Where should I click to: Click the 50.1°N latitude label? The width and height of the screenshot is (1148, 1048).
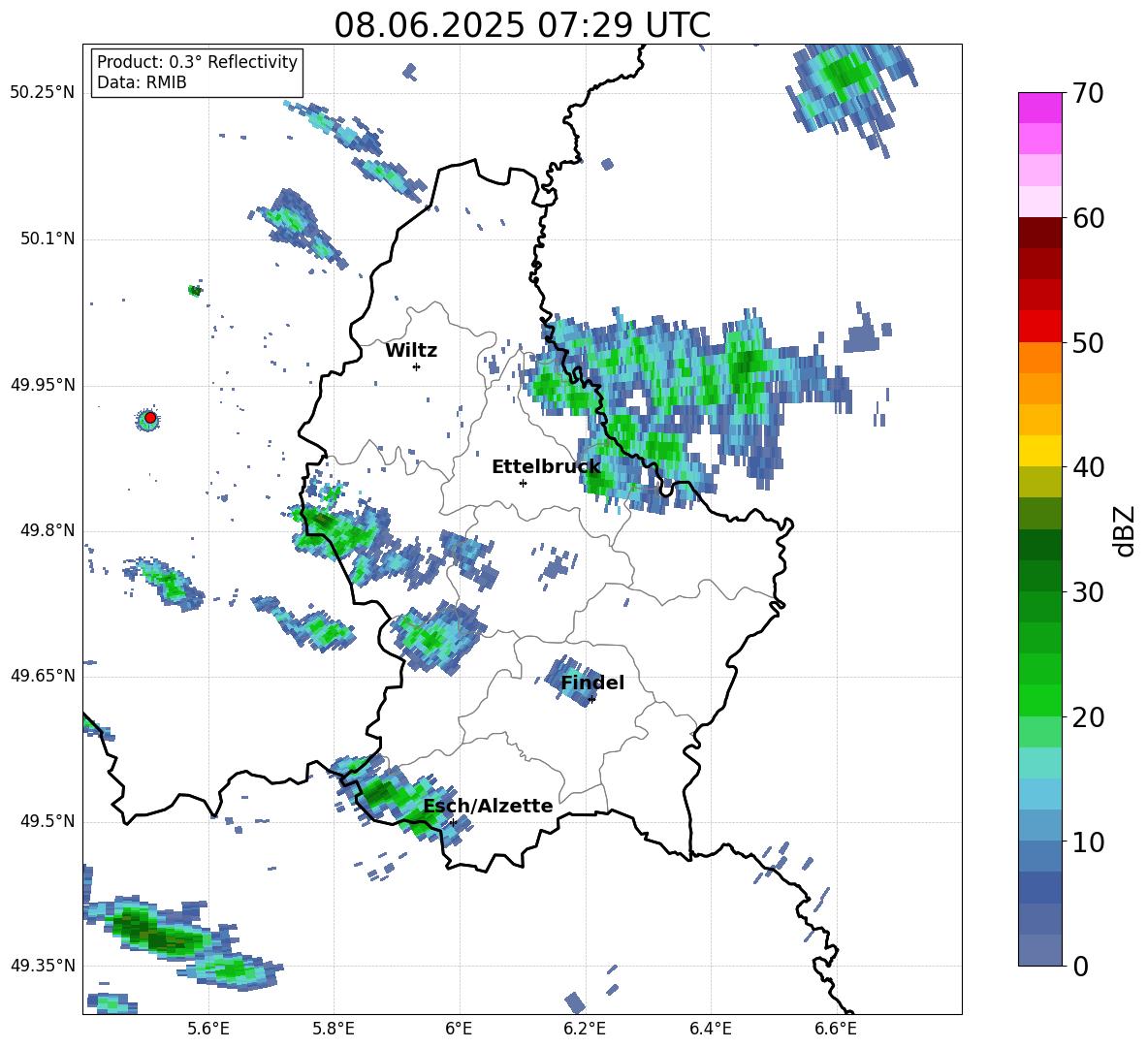[x=48, y=239]
